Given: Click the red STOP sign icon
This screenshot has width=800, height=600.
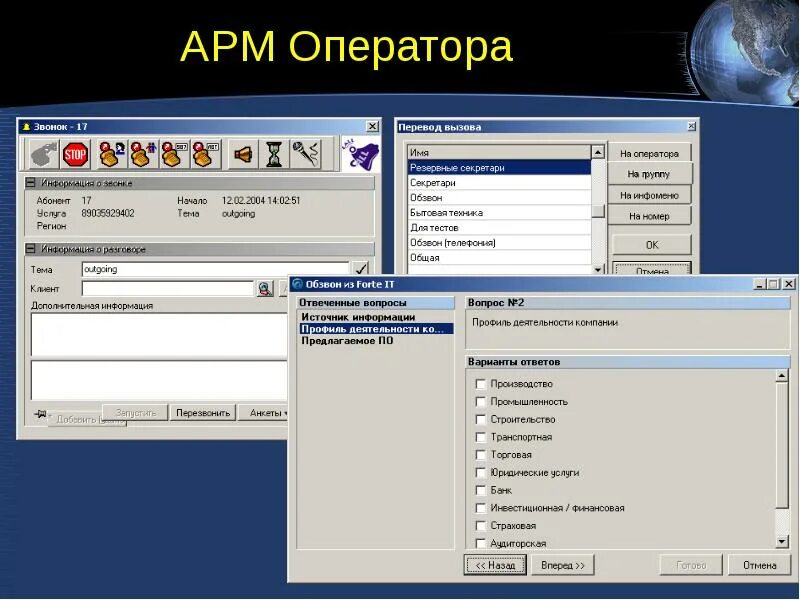Looking at the screenshot, I should click(x=75, y=154).
